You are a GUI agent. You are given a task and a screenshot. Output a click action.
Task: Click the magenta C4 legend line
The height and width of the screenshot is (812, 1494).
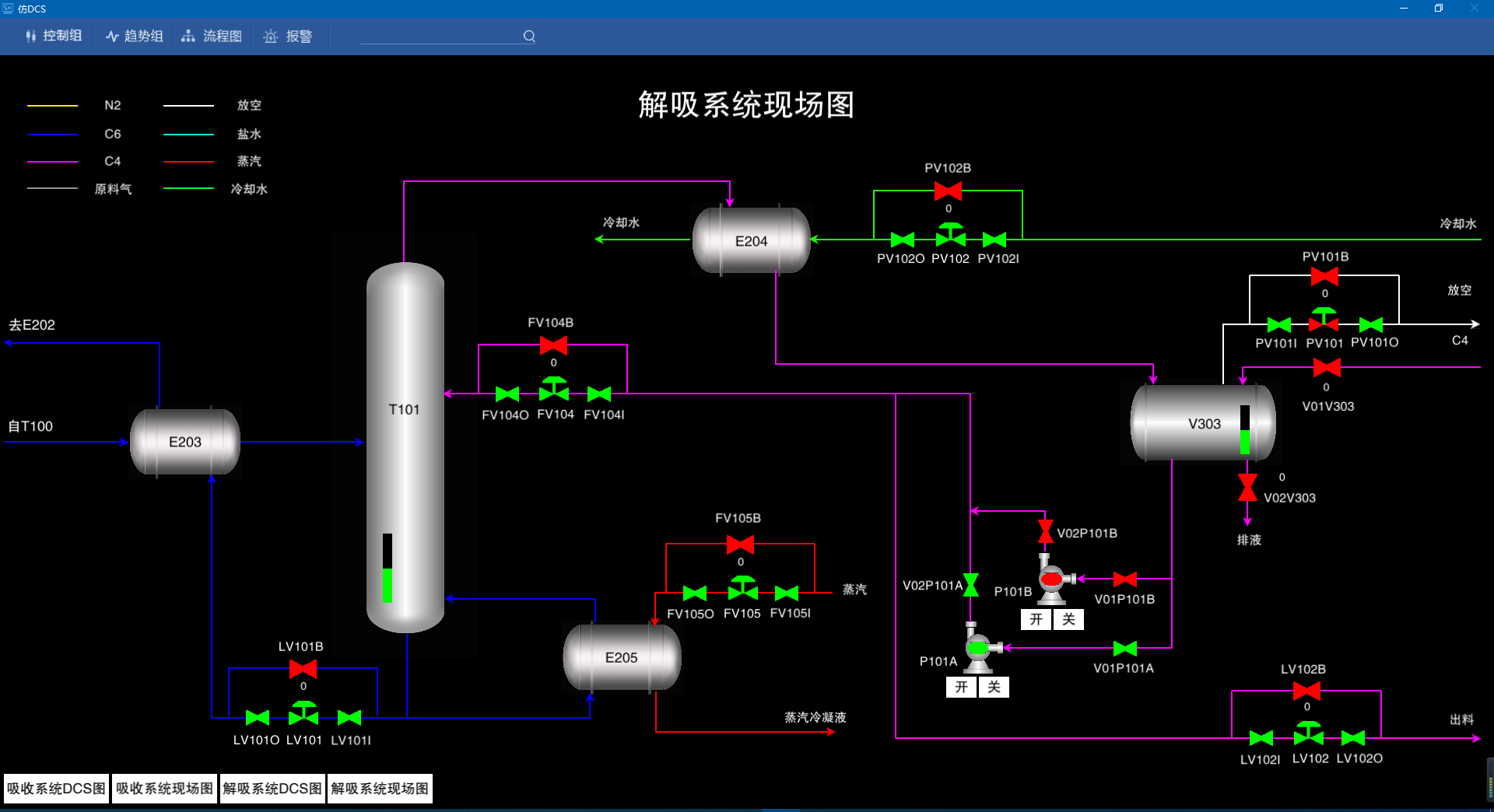point(52,162)
